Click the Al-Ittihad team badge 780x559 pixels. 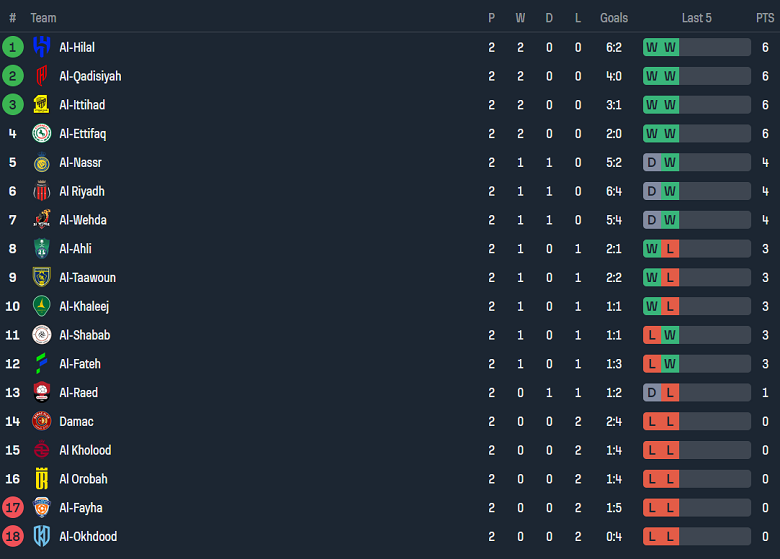pyautogui.click(x=41, y=105)
